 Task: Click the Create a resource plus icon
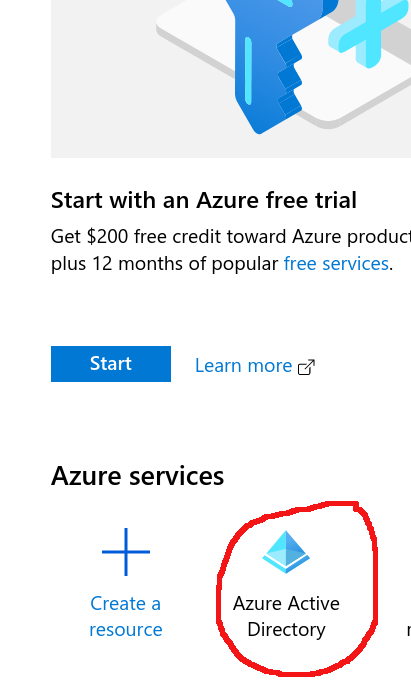pyautogui.click(x=126, y=552)
